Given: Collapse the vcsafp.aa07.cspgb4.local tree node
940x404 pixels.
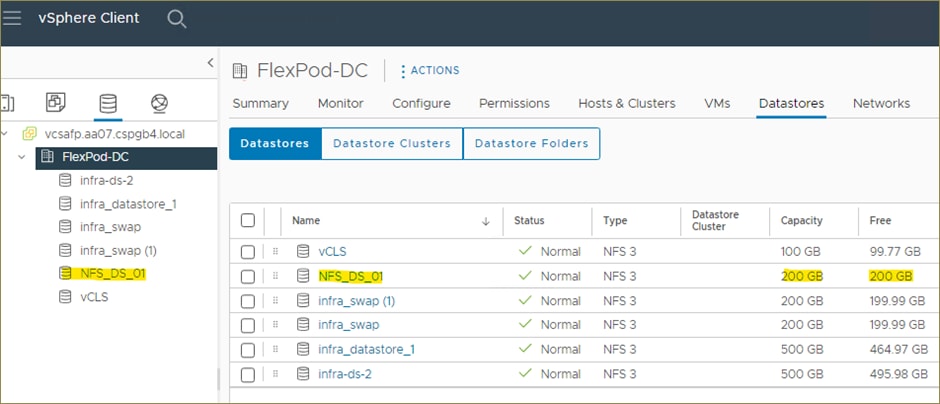Looking at the screenshot, I should tap(5, 133).
